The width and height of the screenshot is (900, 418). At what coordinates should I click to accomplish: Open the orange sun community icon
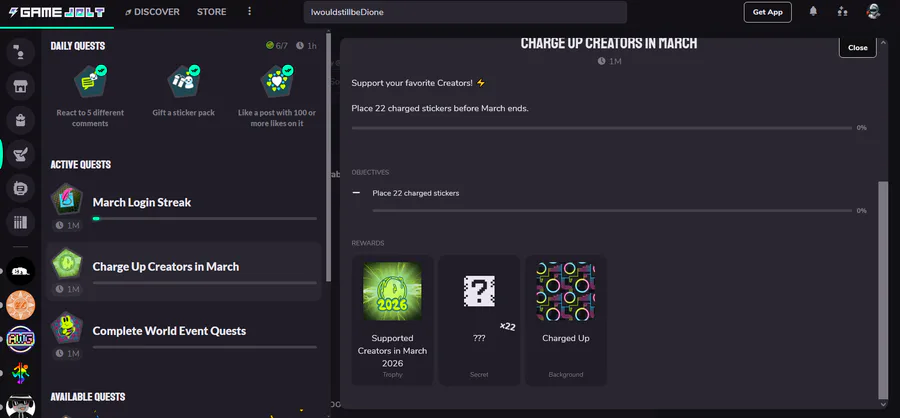click(x=21, y=305)
